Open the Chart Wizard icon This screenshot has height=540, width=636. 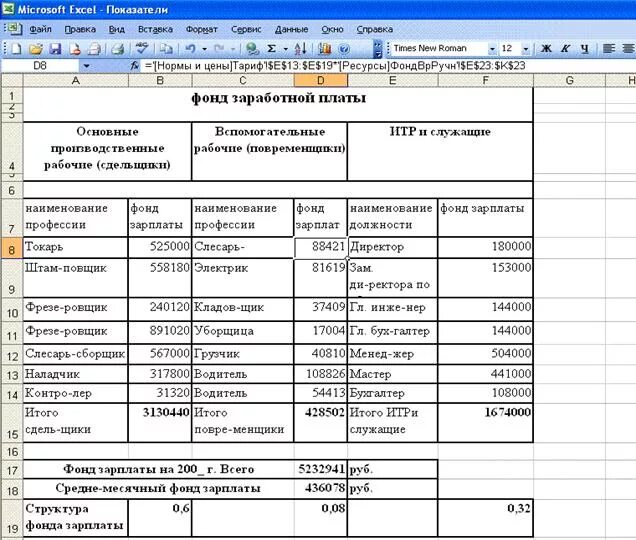pyautogui.click(x=324, y=49)
